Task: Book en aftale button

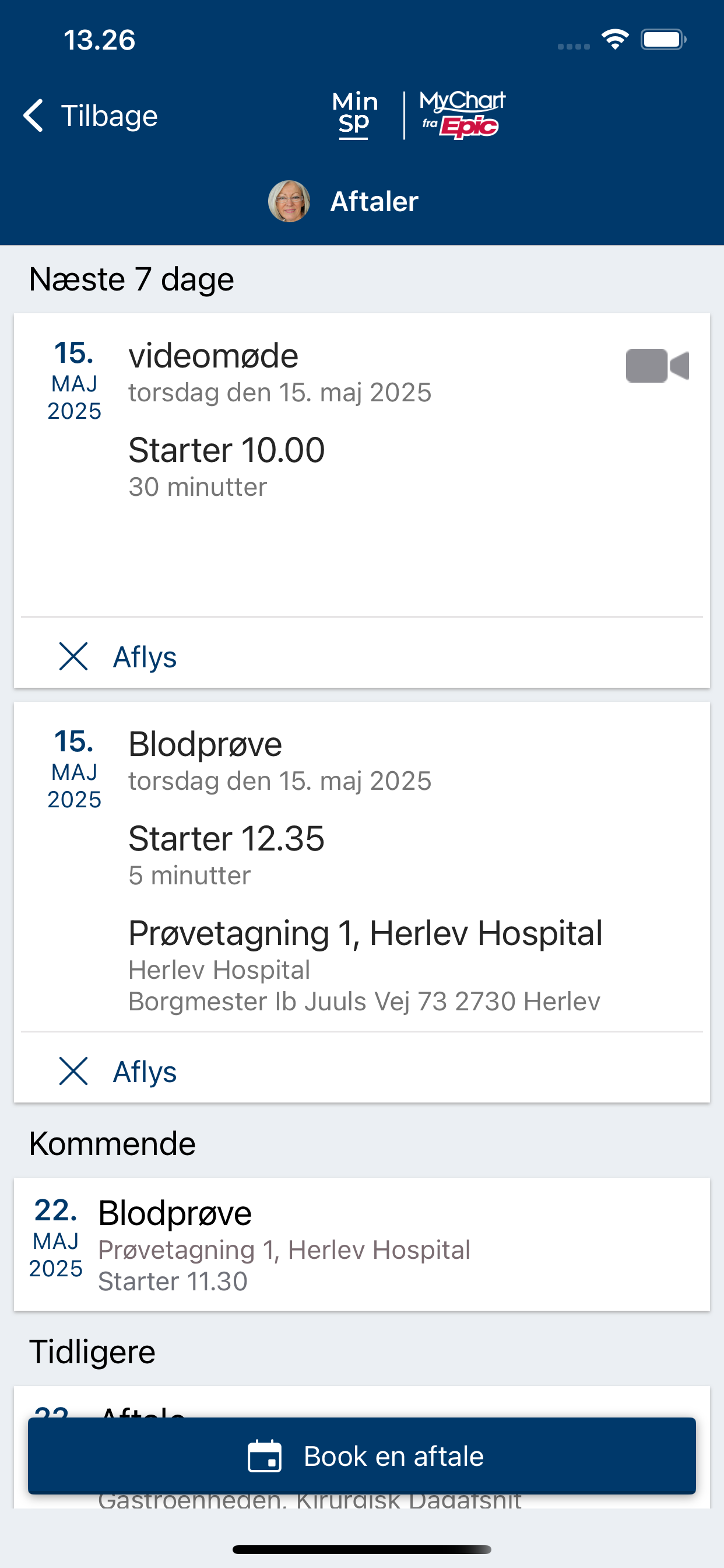Action: 362,1456
